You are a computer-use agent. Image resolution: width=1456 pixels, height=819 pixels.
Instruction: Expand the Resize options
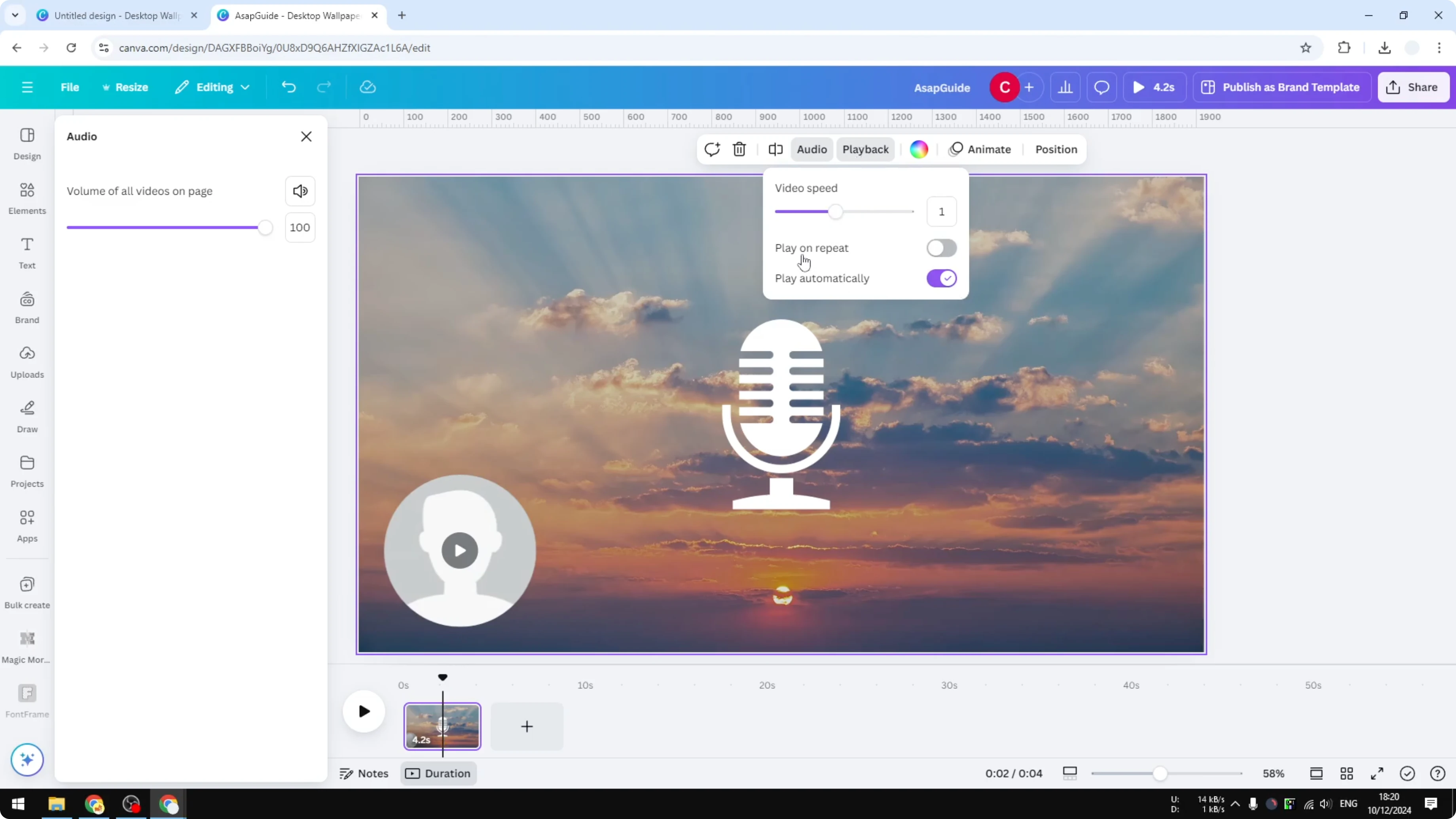tap(125, 87)
